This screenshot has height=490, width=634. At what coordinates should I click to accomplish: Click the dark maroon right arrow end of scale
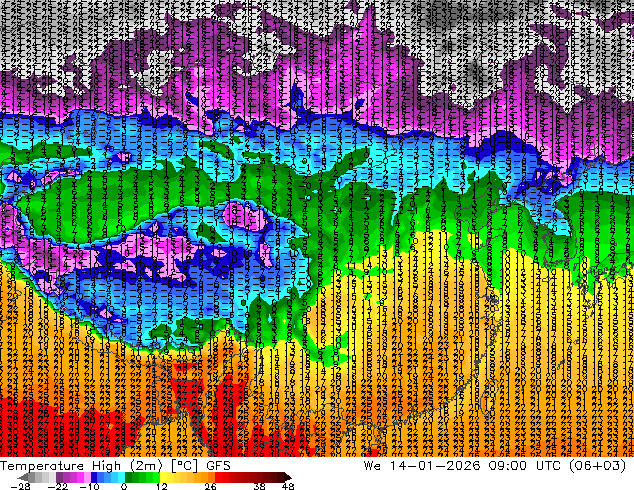click(x=287, y=477)
